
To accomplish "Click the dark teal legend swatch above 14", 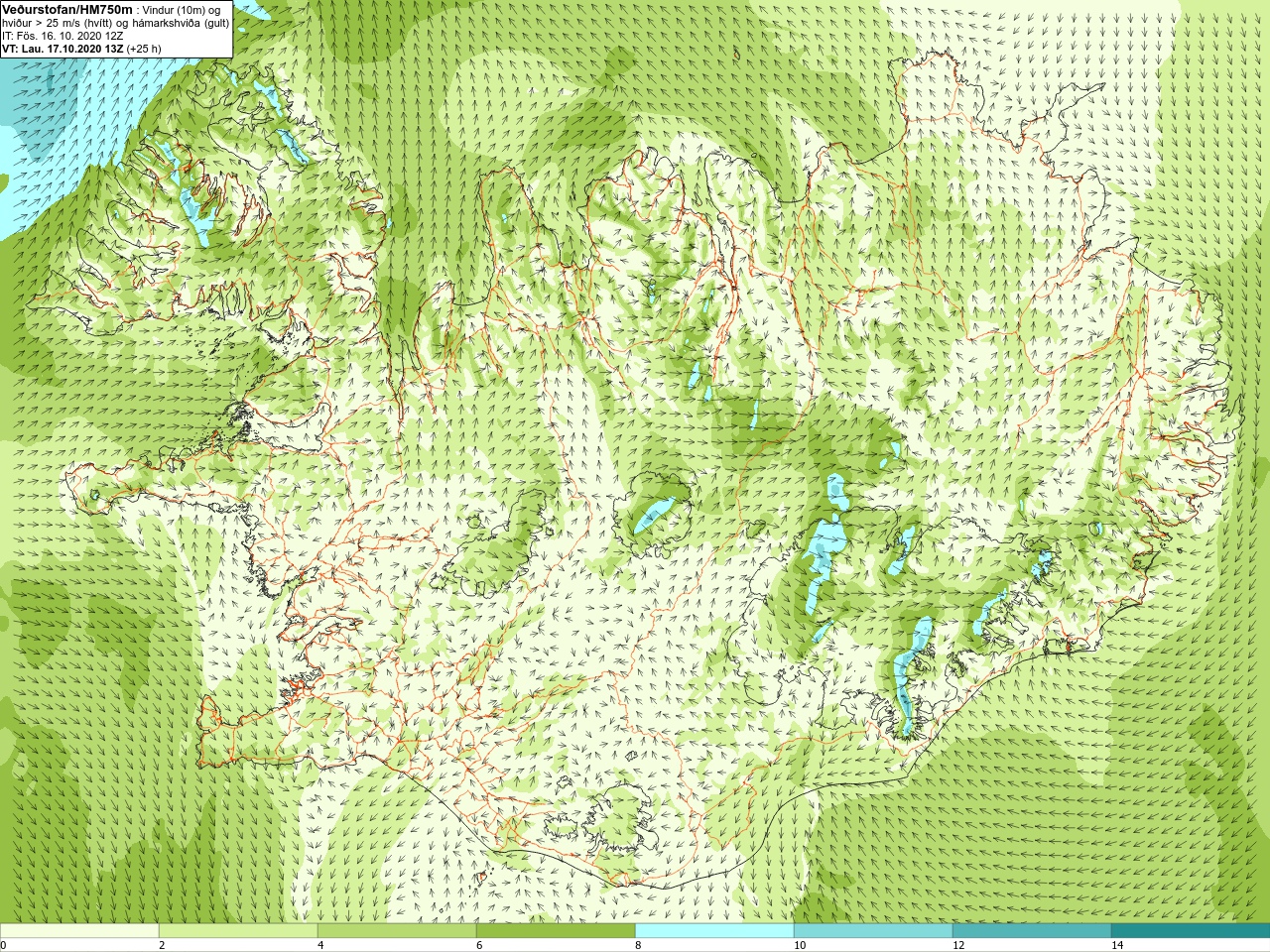I will click(1191, 931).
